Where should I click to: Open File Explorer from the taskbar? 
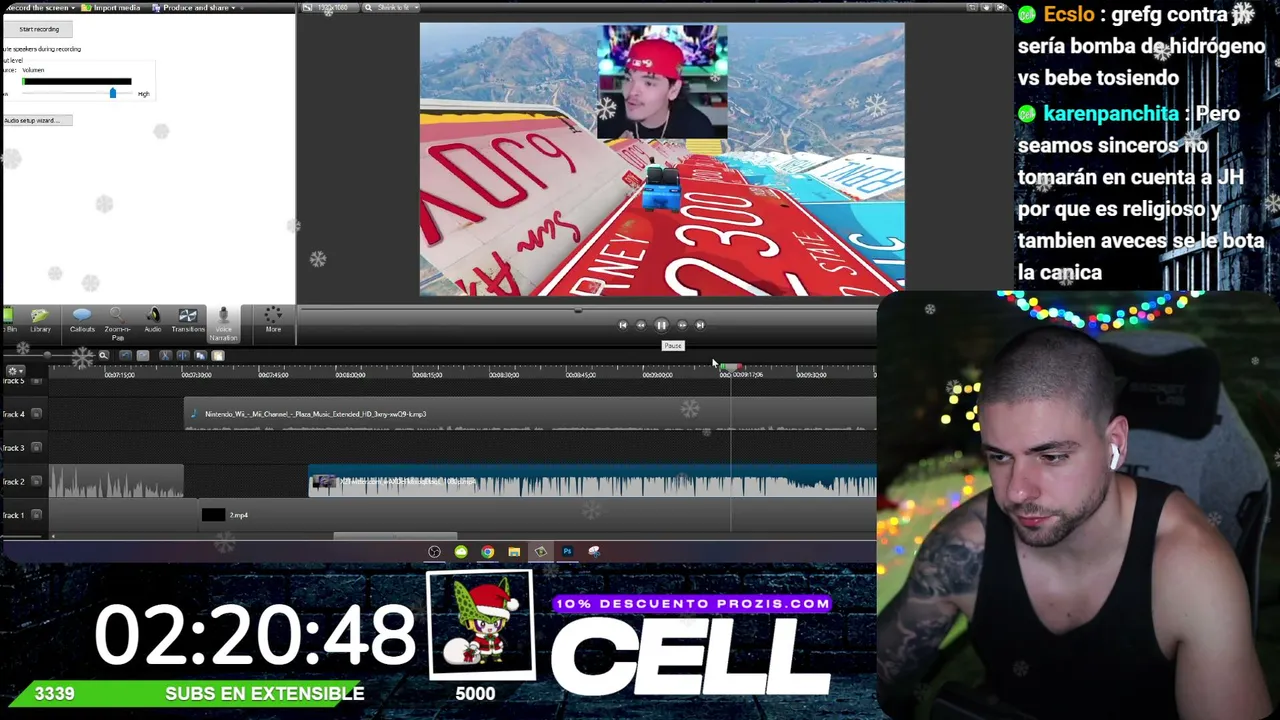514,552
